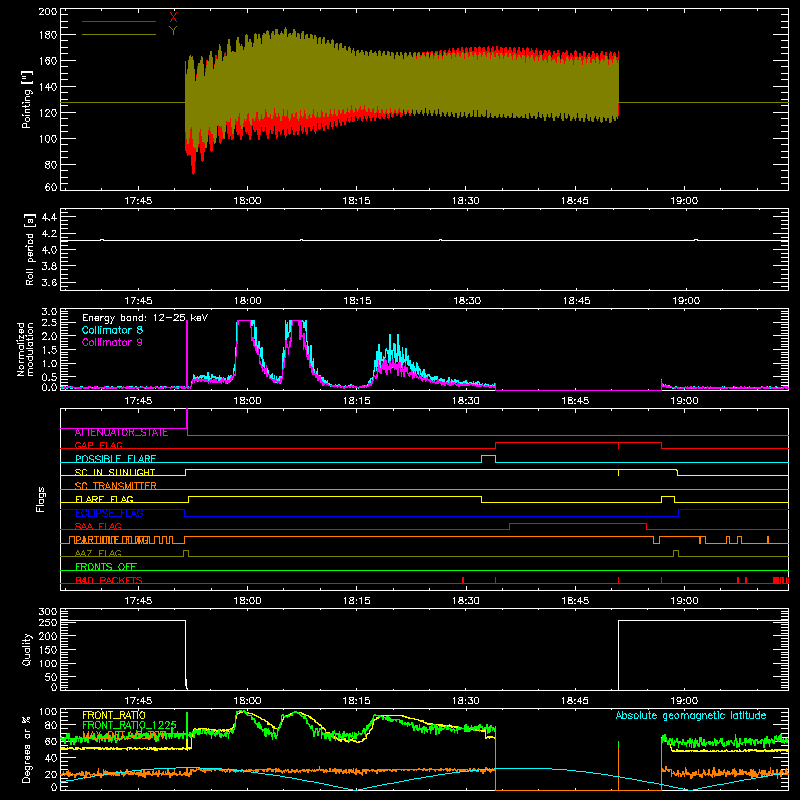Select the green FRONT_RATIO_1225 legend label
Screen dimensions: 800x800
click(x=129, y=725)
